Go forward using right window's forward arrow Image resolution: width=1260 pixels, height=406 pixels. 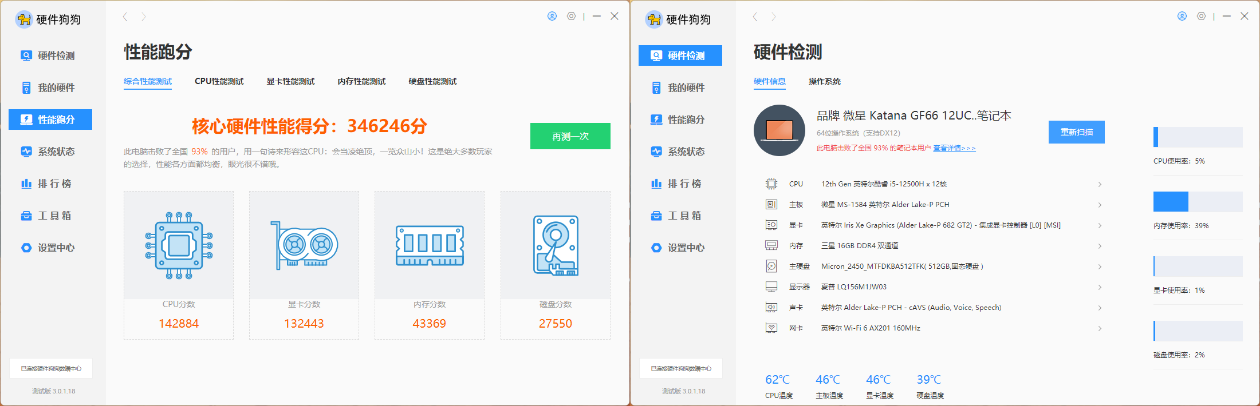[774, 17]
